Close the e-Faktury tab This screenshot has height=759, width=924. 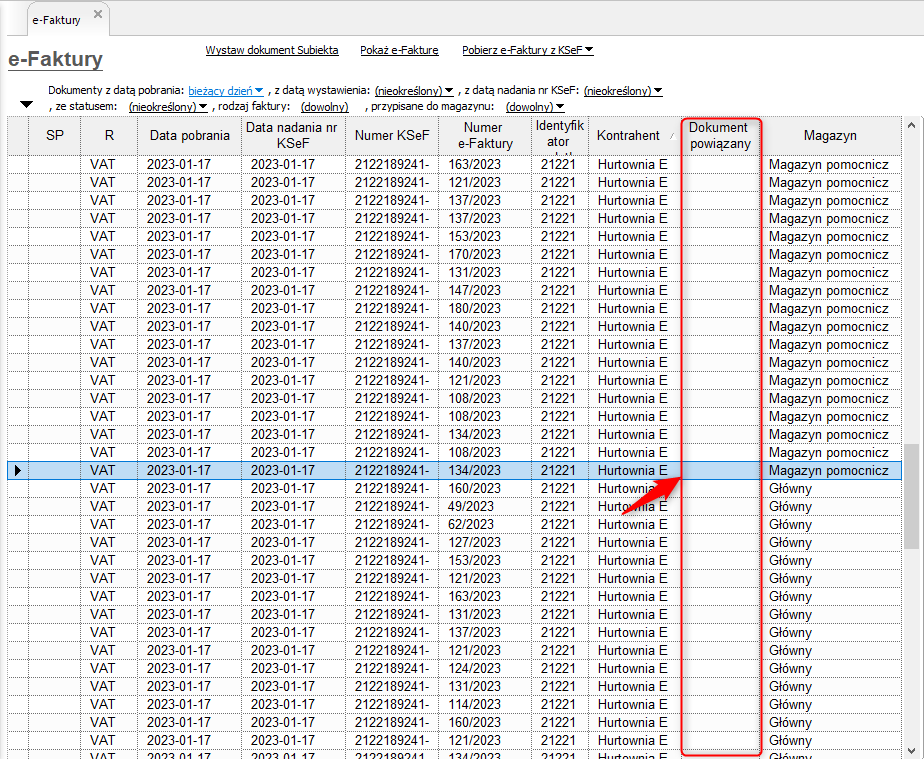pyautogui.click(x=97, y=15)
